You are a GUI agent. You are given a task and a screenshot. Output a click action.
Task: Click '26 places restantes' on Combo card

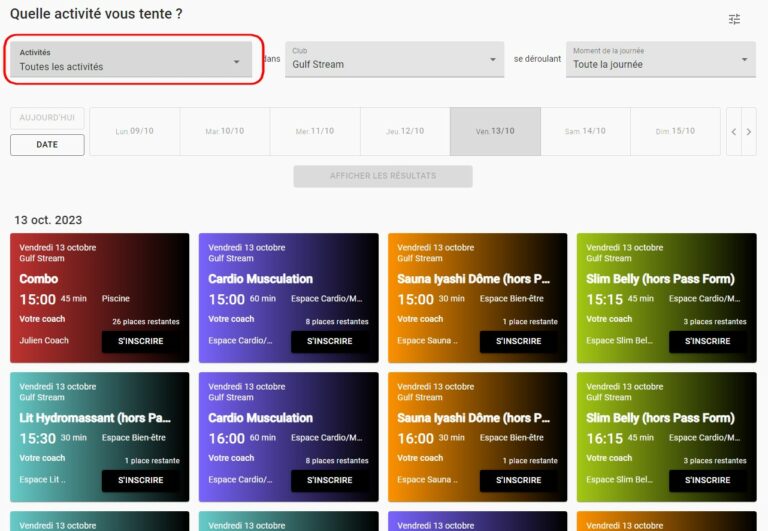146,322
